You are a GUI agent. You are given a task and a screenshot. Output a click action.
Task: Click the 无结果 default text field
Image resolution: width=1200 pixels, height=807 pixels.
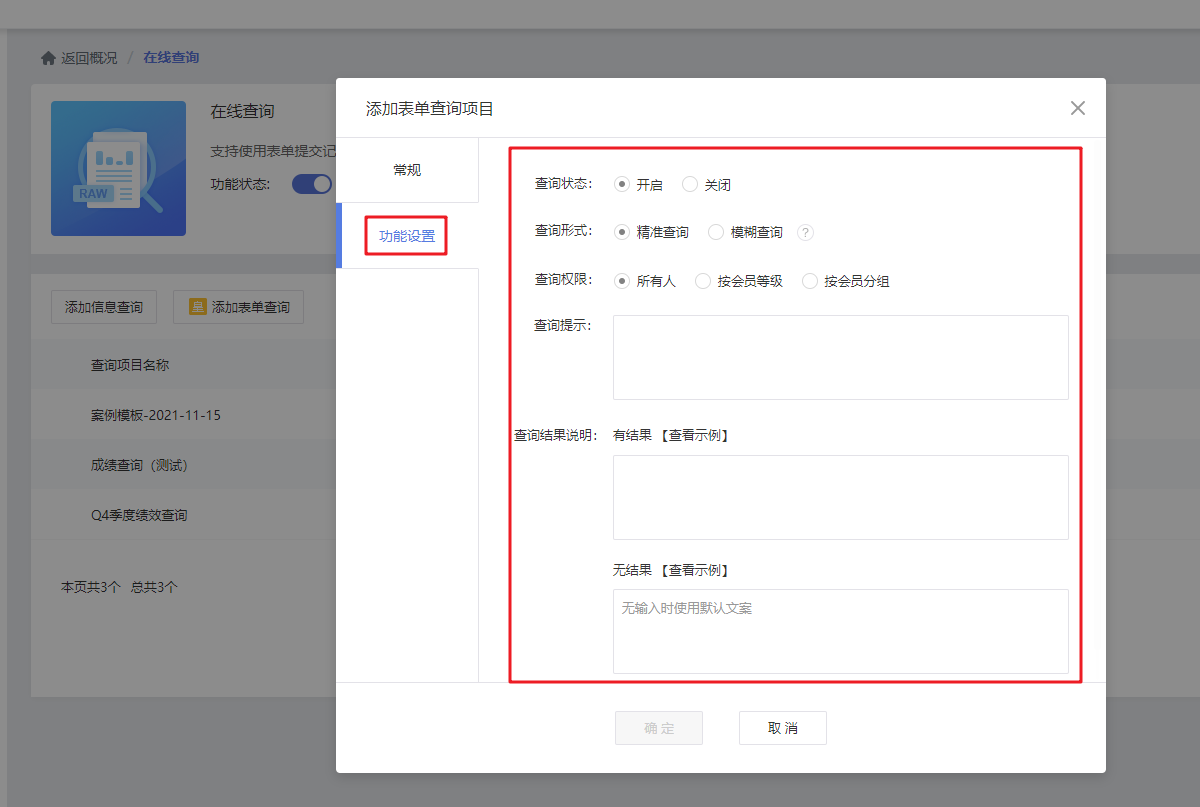click(x=840, y=631)
